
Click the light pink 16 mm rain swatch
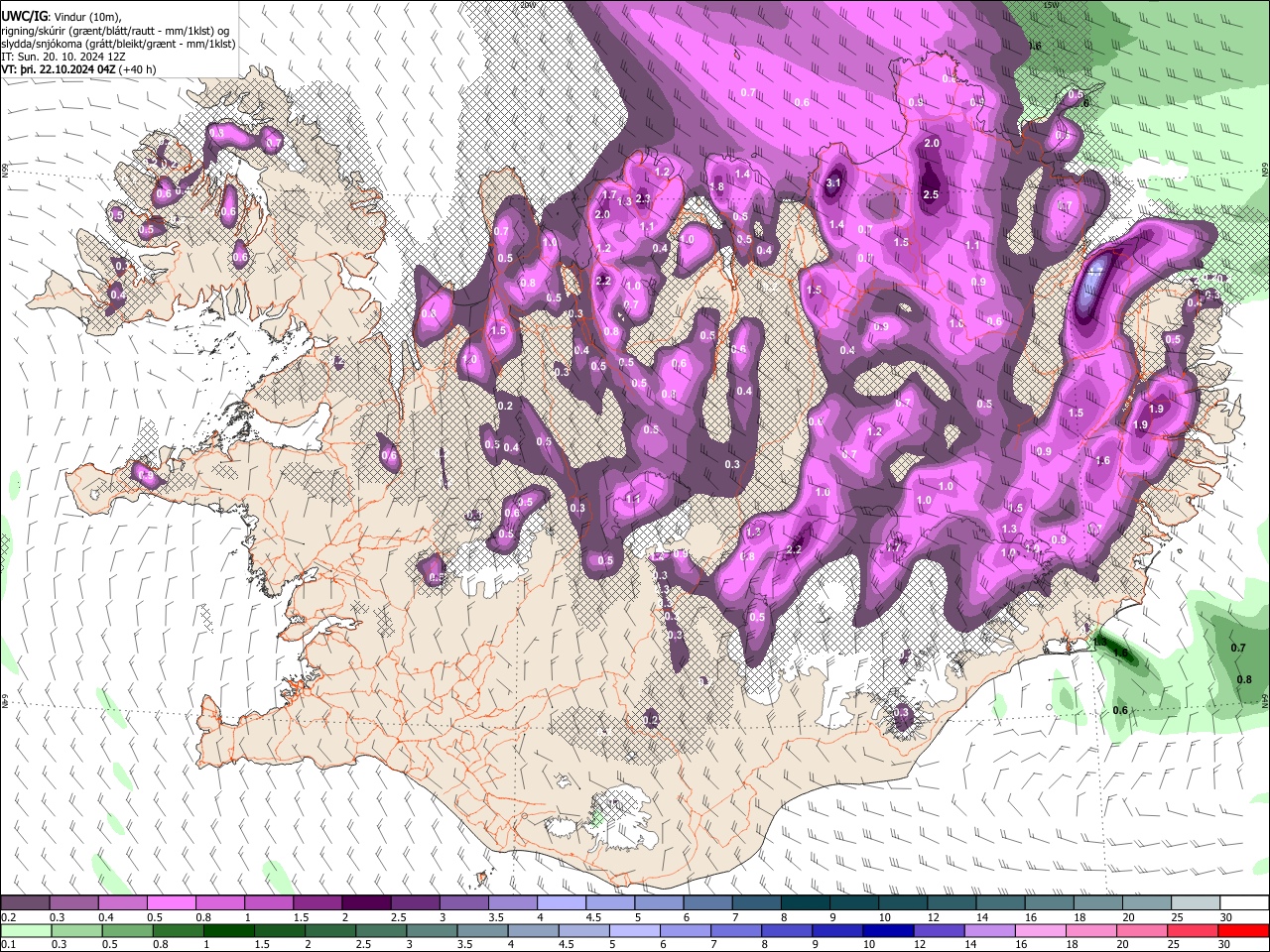[x=1041, y=930]
